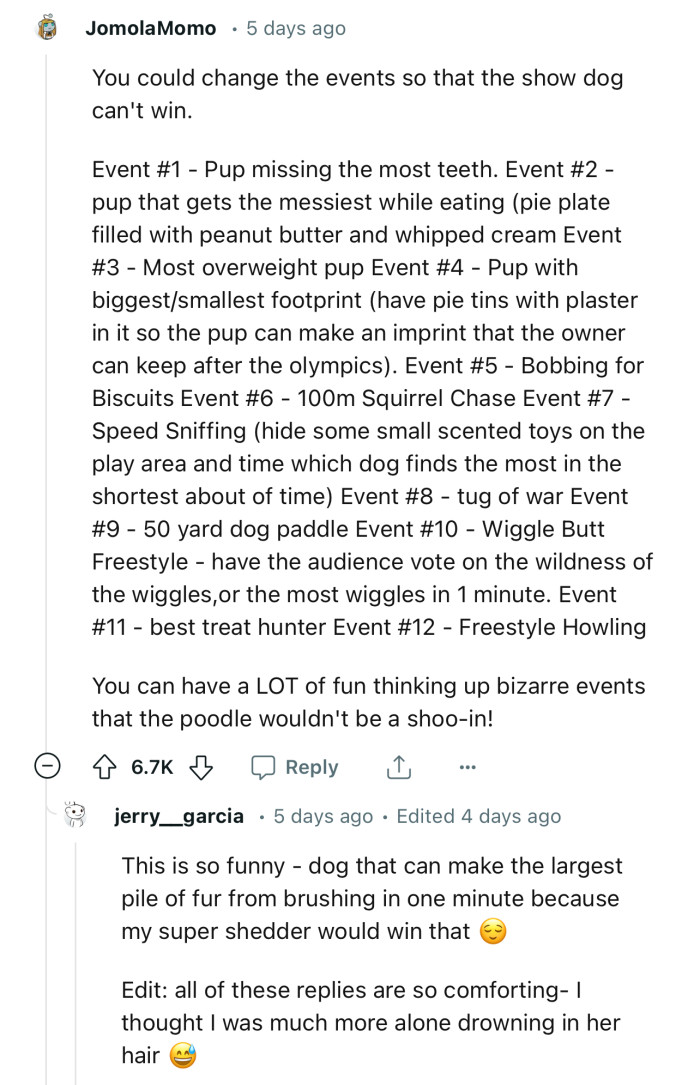Open JomolaMomo's profile via username
Image resolution: width=700 pixels, height=1085 pixels.
point(150,28)
